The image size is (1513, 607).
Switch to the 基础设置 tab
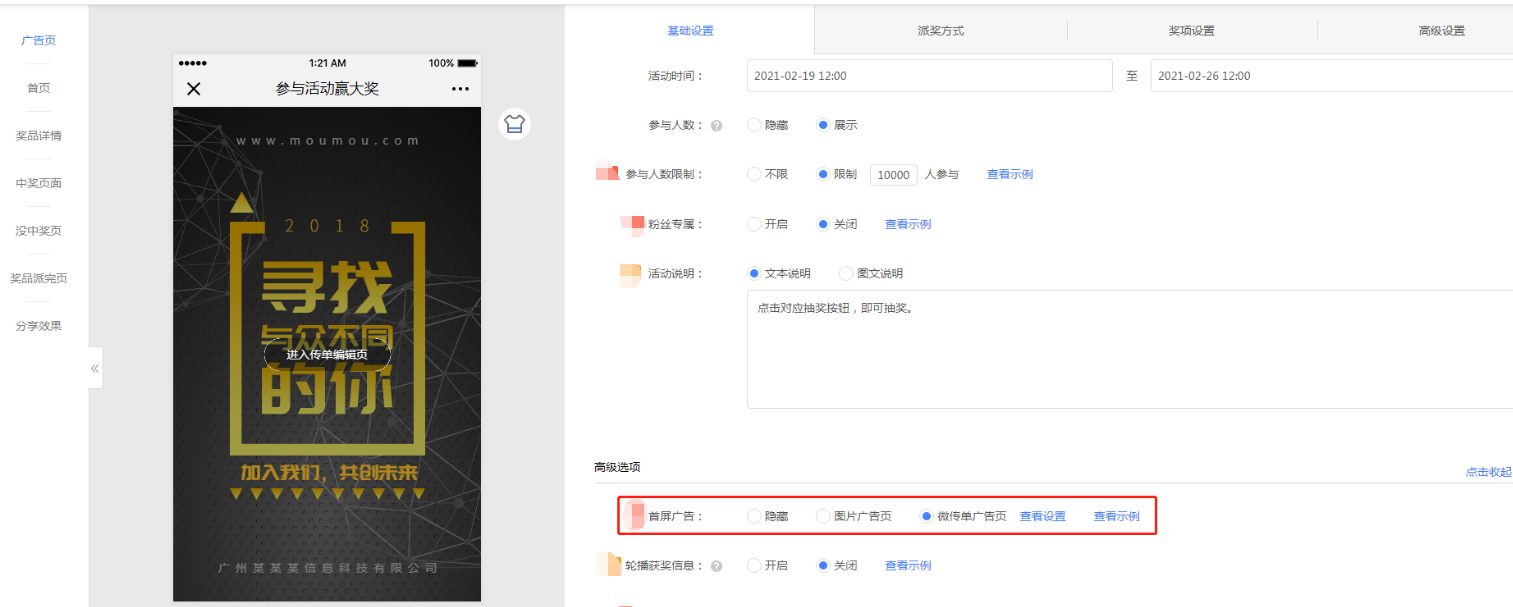point(690,30)
